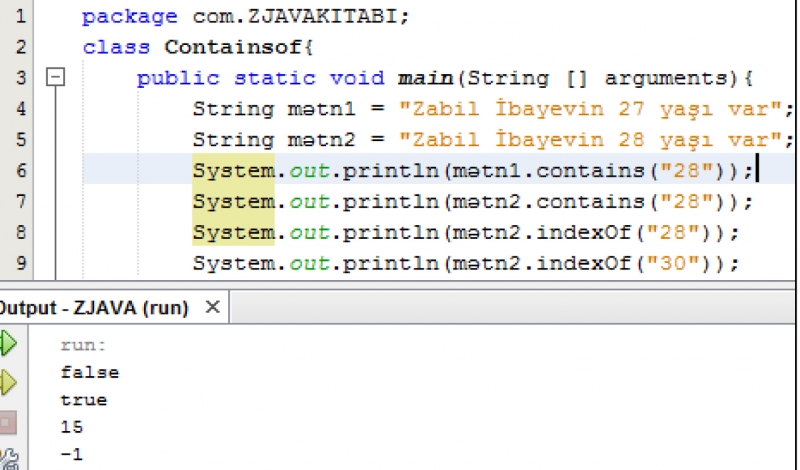
Task: Click line number 1 in the gutter
Action: [x=22, y=17]
